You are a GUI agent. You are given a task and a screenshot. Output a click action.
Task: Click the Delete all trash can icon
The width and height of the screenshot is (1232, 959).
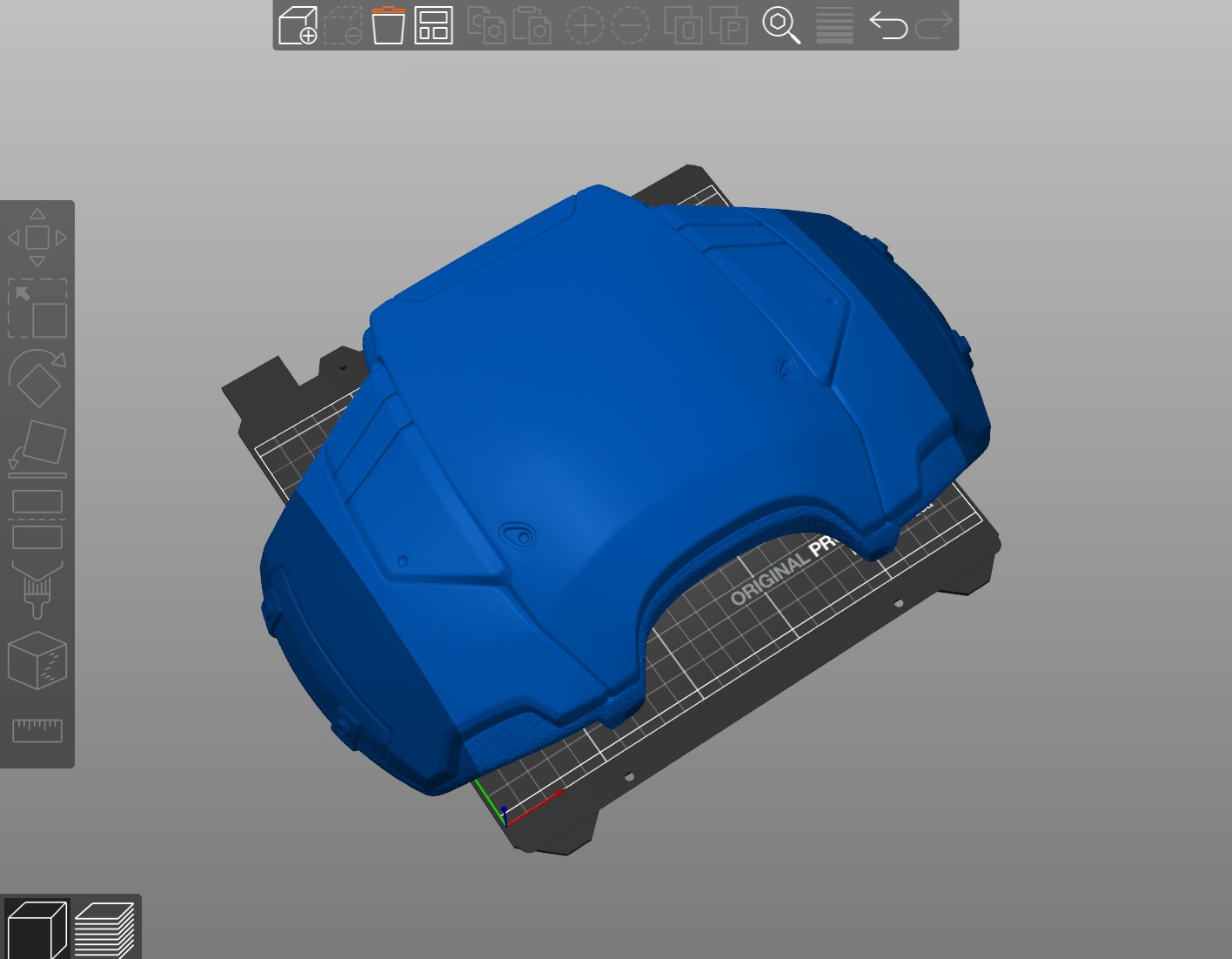[388, 25]
